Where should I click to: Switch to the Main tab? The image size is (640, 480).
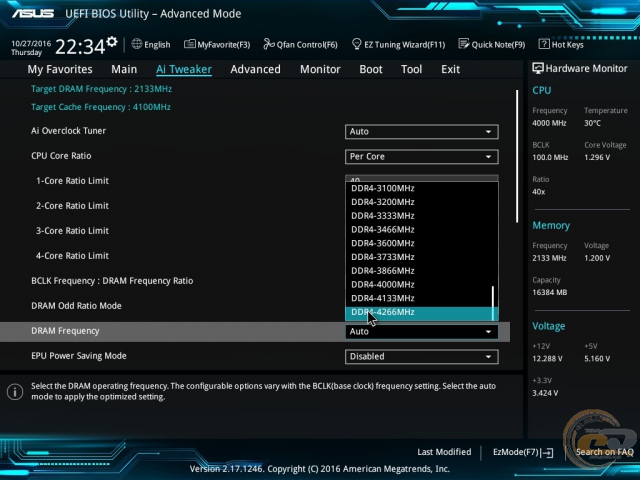tap(124, 69)
